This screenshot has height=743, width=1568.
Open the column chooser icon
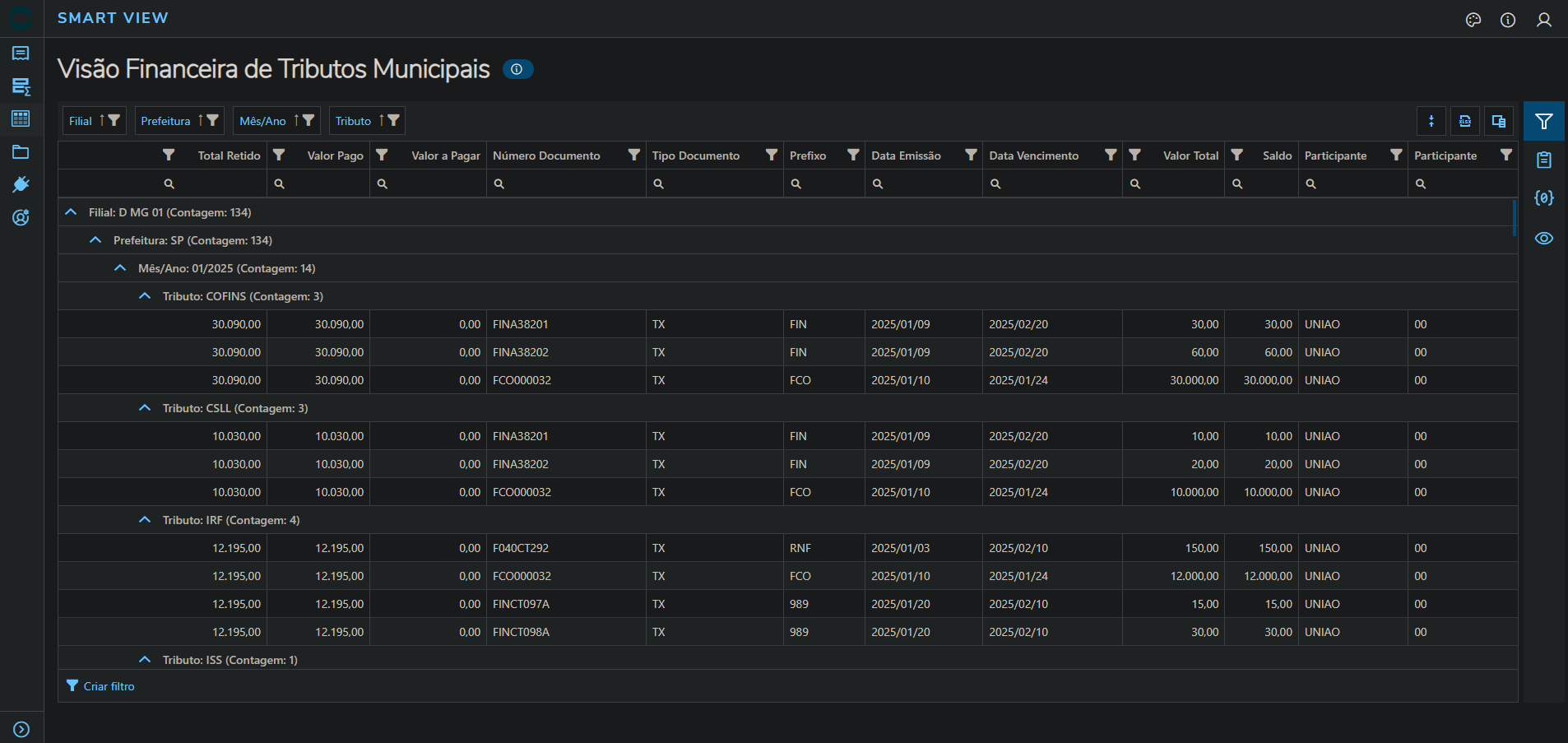tap(1498, 121)
